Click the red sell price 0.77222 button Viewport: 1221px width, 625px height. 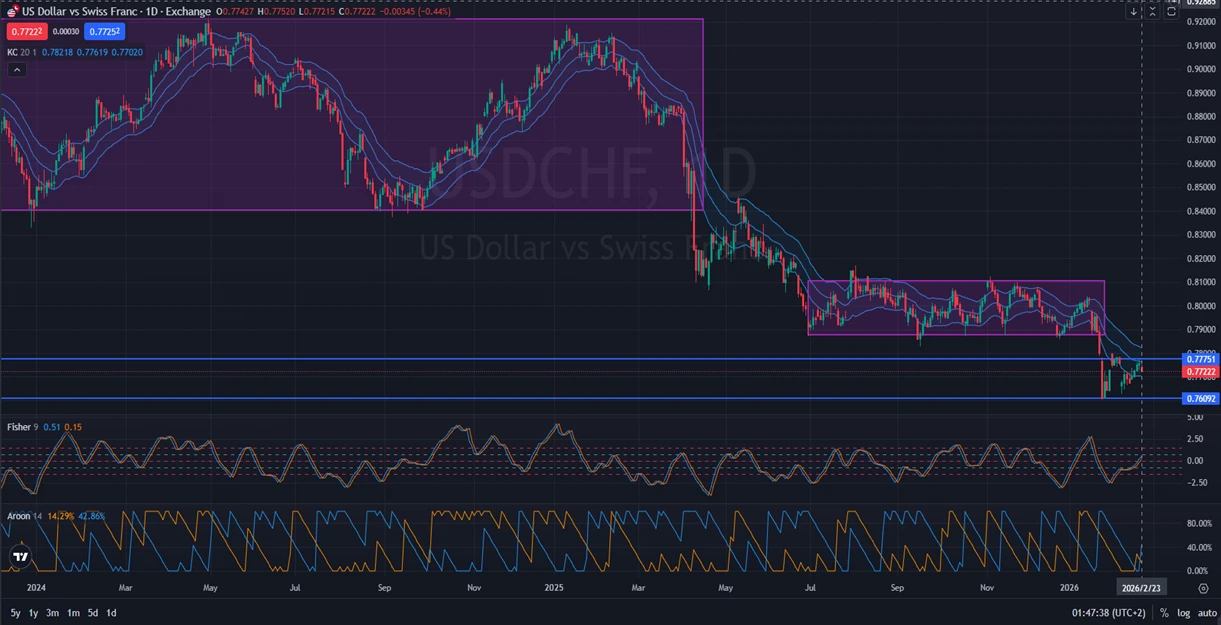pos(25,32)
